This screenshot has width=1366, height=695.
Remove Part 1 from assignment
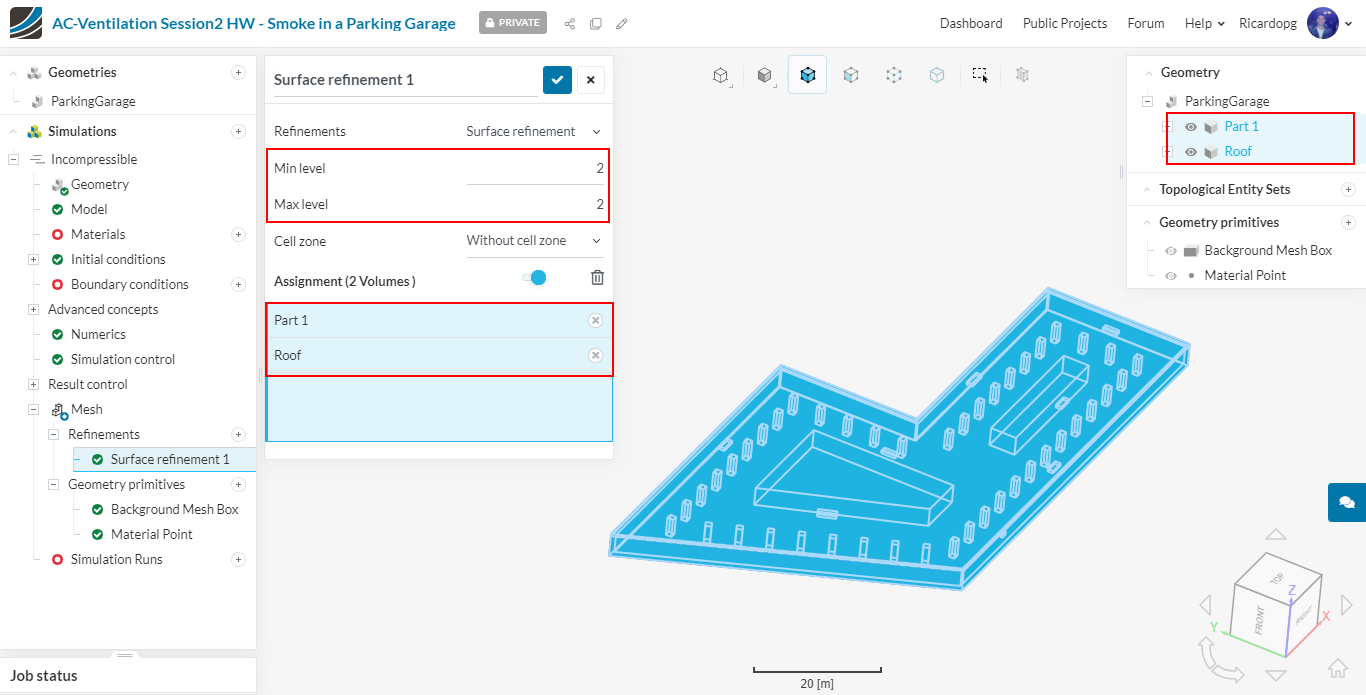tap(595, 320)
